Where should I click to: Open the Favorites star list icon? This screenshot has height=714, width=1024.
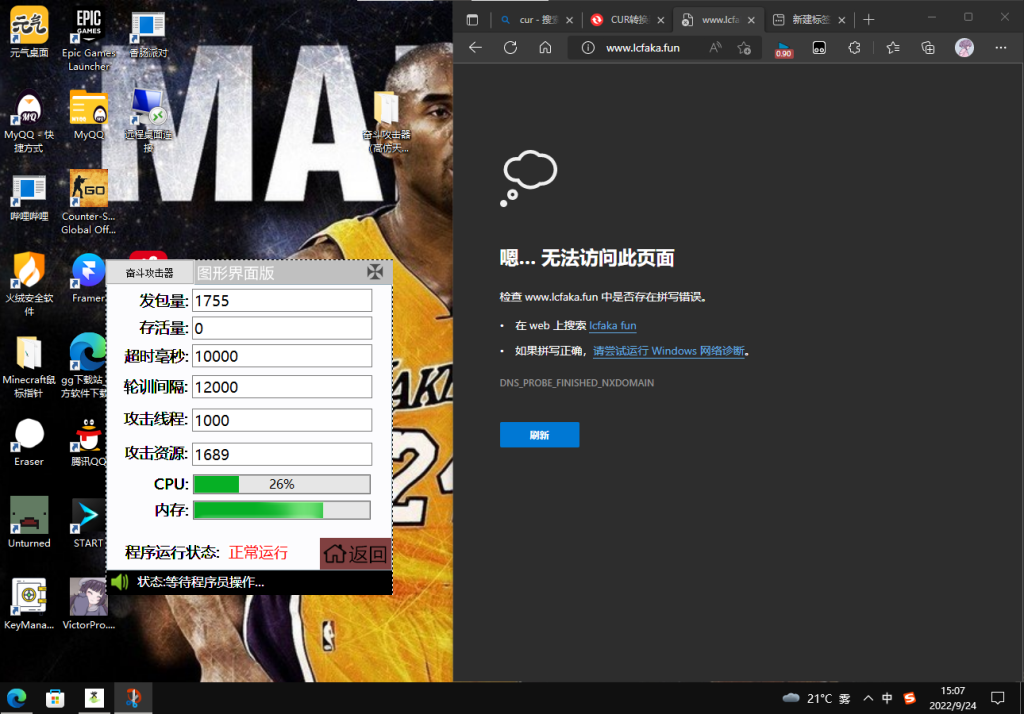[x=893, y=47]
